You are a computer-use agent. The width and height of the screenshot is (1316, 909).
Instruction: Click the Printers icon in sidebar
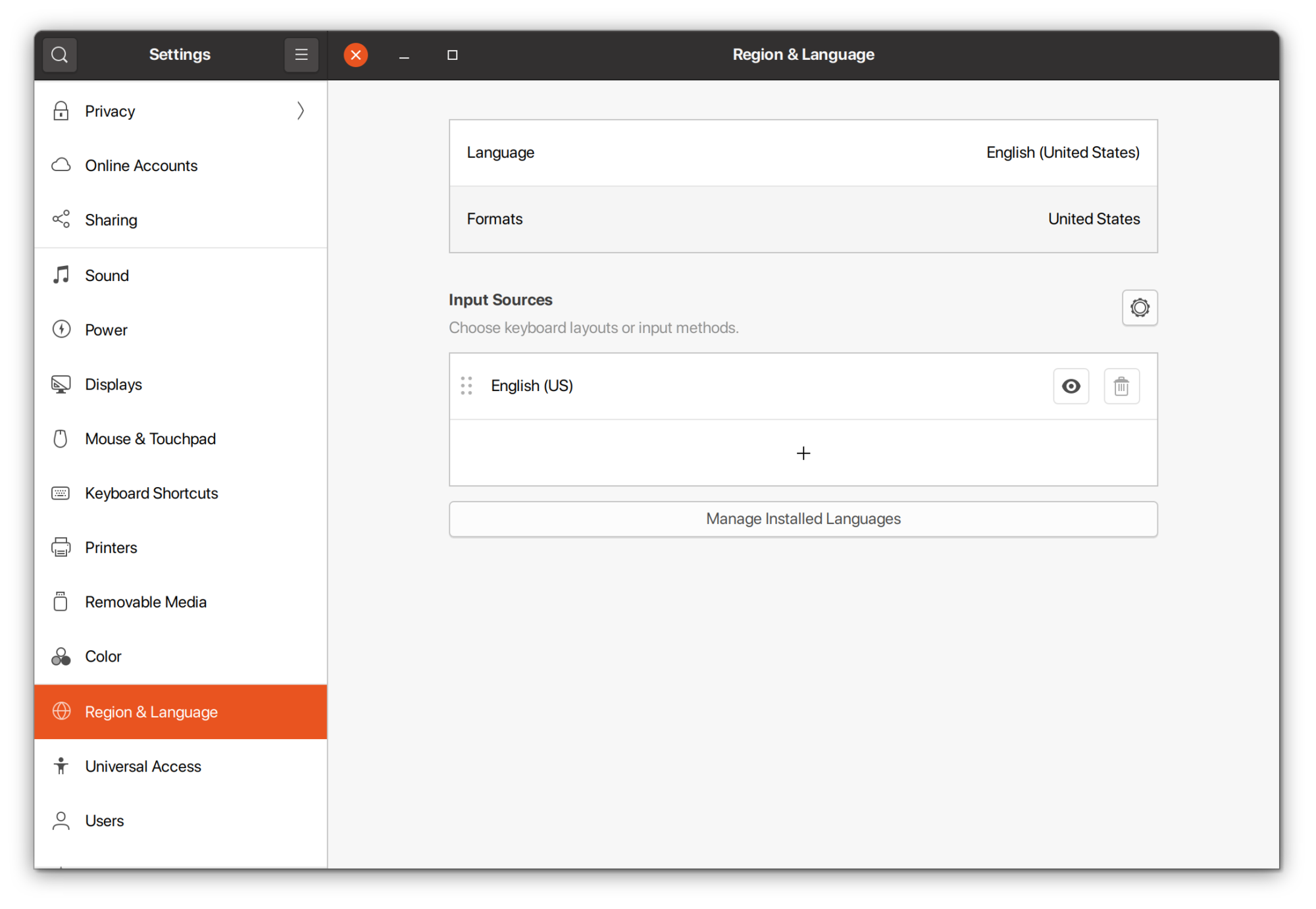click(x=61, y=548)
